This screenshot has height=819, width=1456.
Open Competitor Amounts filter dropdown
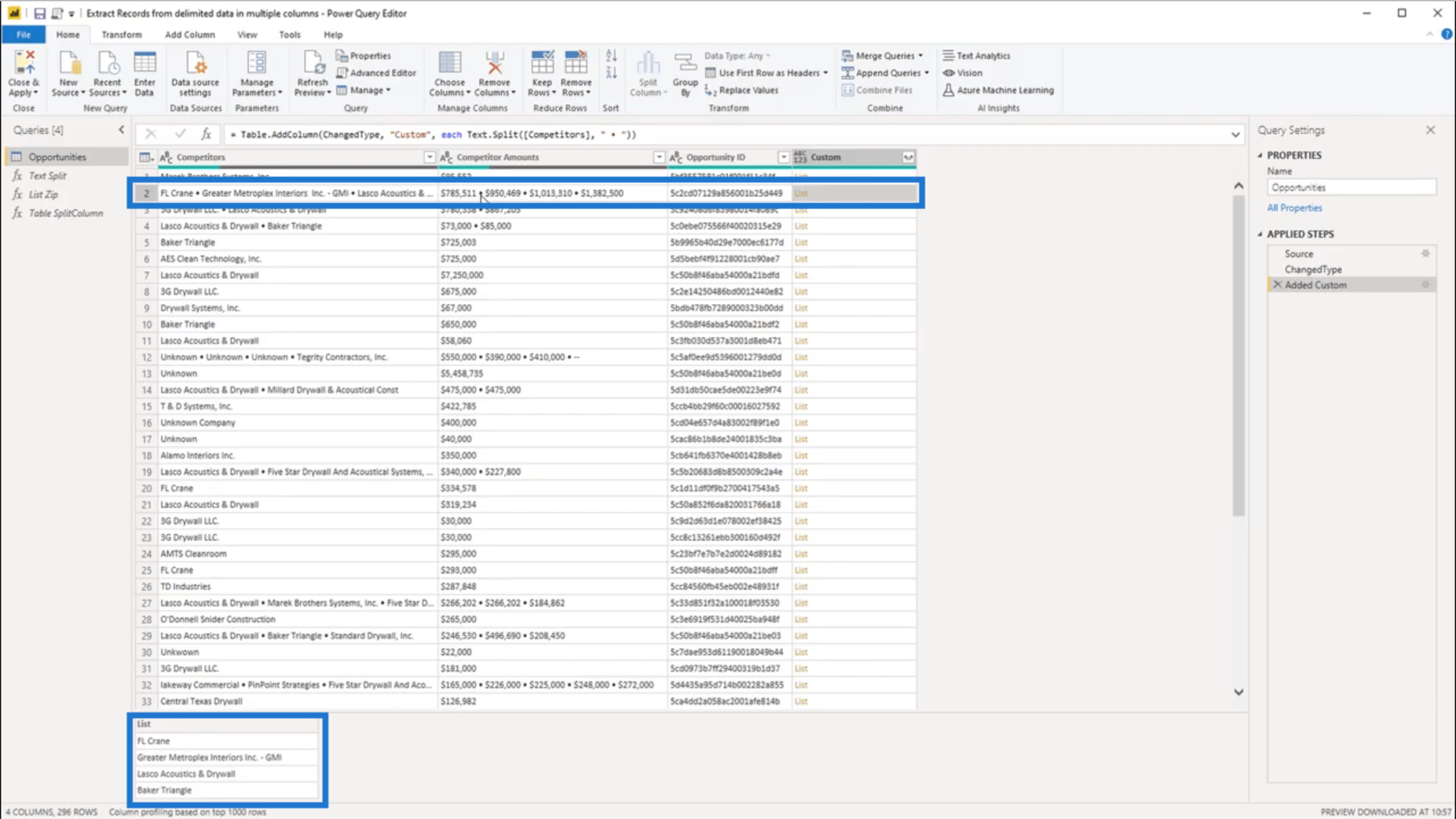659,158
